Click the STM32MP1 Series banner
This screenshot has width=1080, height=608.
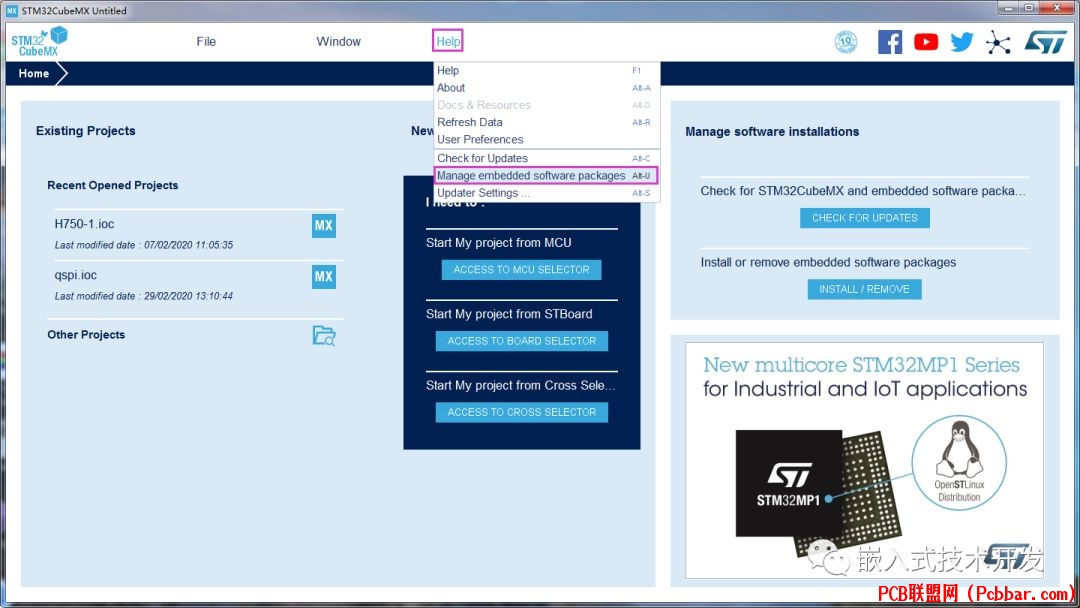(x=864, y=460)
